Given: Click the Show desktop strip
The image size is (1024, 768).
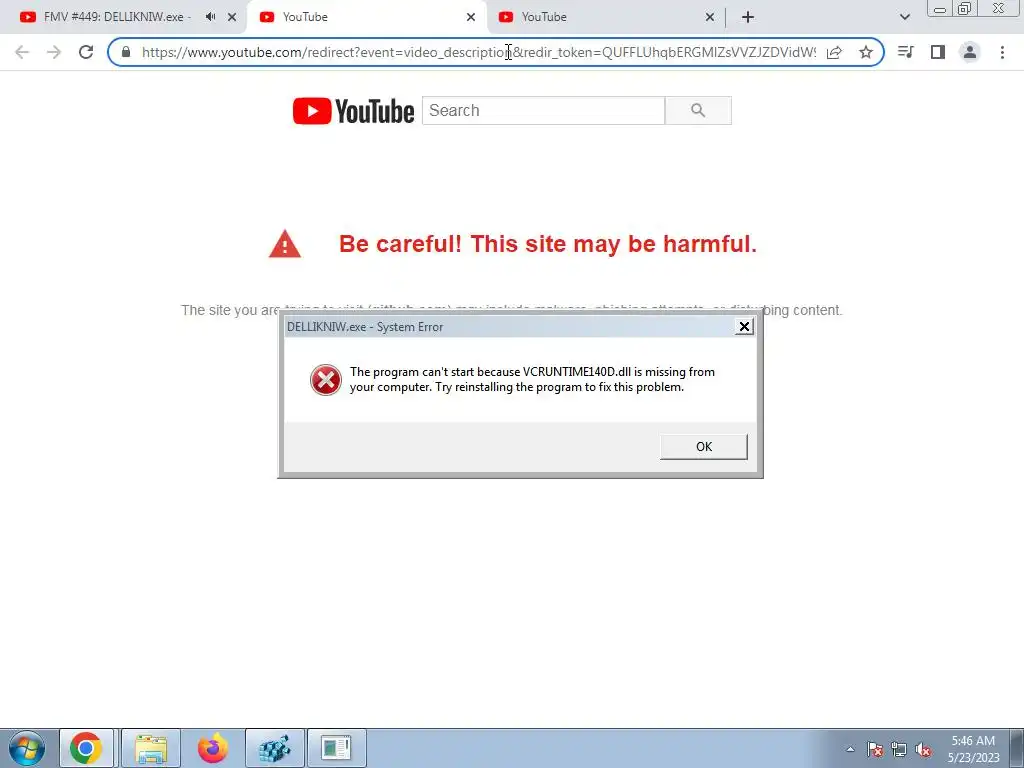Looking at the screenshot, I should [x=1016, y=748].
